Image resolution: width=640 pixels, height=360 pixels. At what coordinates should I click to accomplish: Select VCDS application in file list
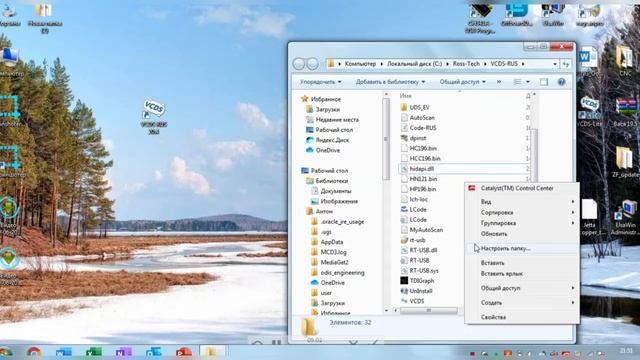(x=417, y=301)
